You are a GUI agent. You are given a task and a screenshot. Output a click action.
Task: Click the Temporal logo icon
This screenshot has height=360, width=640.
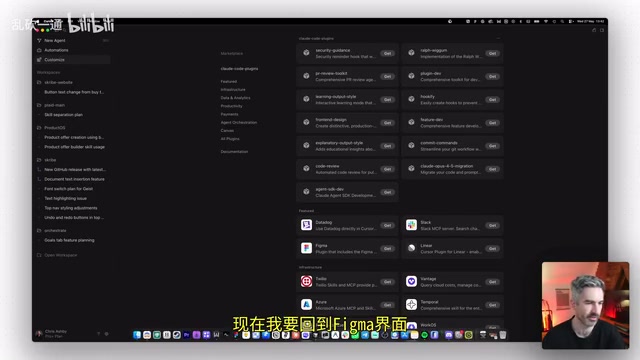point(411,304)
